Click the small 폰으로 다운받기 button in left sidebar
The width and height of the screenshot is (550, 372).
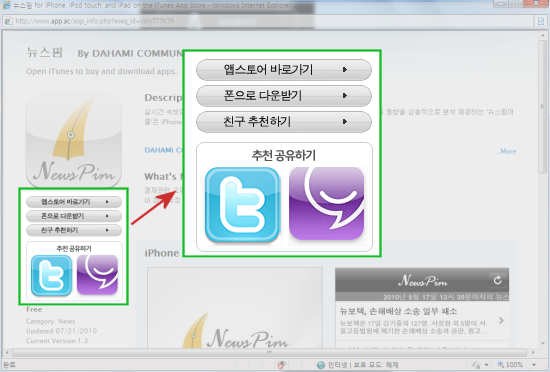(x=74, y=216)
